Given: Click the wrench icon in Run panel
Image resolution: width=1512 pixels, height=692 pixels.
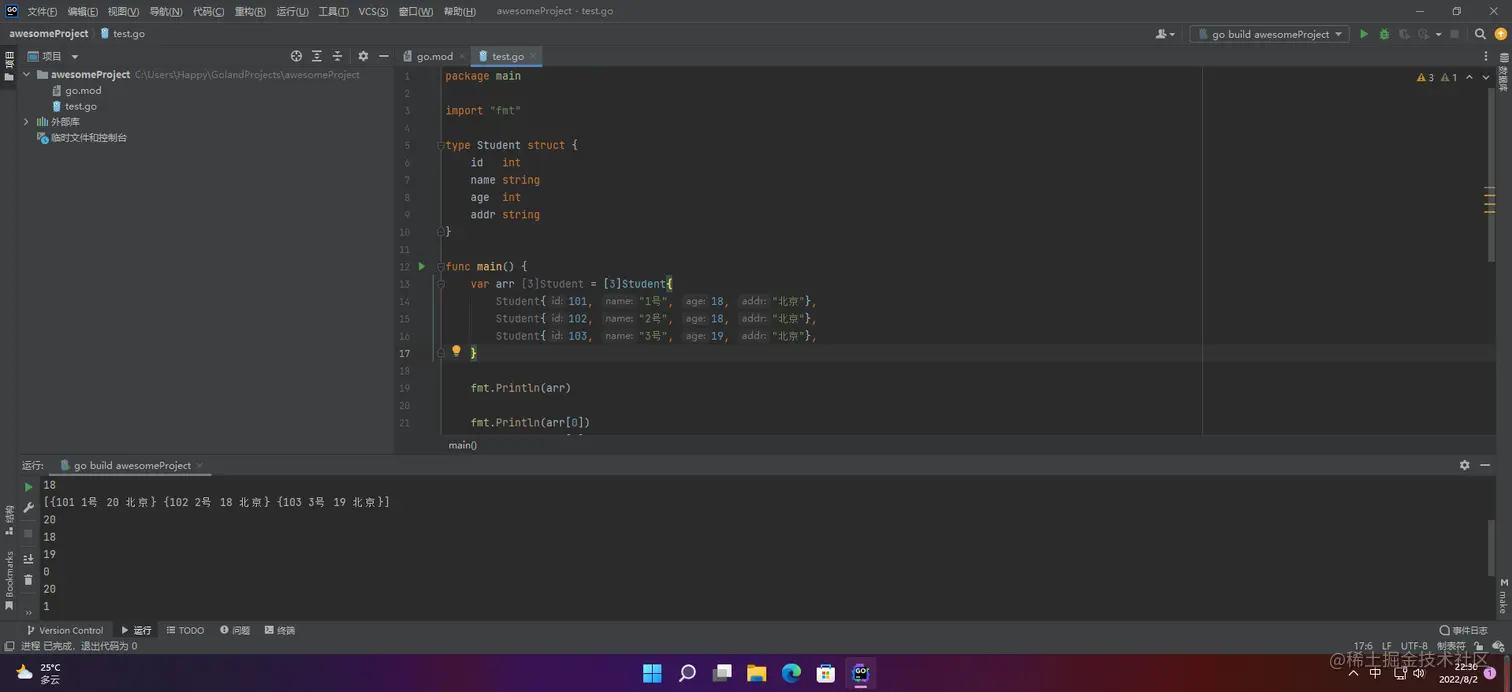Looking at the screenshot, I should coord(28,508).
